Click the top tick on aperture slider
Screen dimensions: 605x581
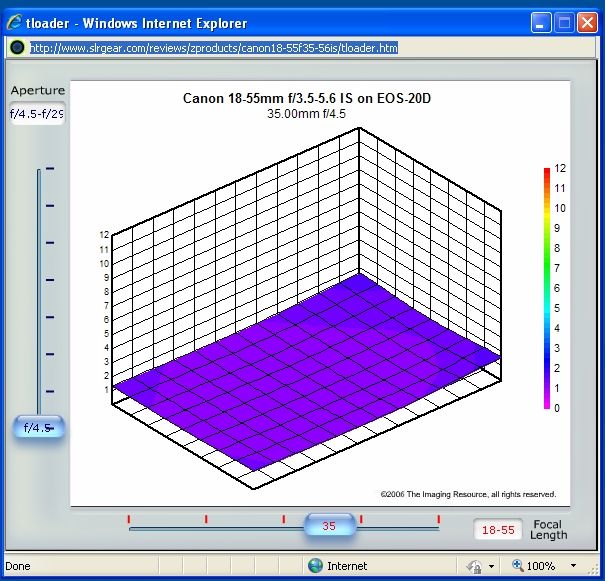(x=50, y=169)
